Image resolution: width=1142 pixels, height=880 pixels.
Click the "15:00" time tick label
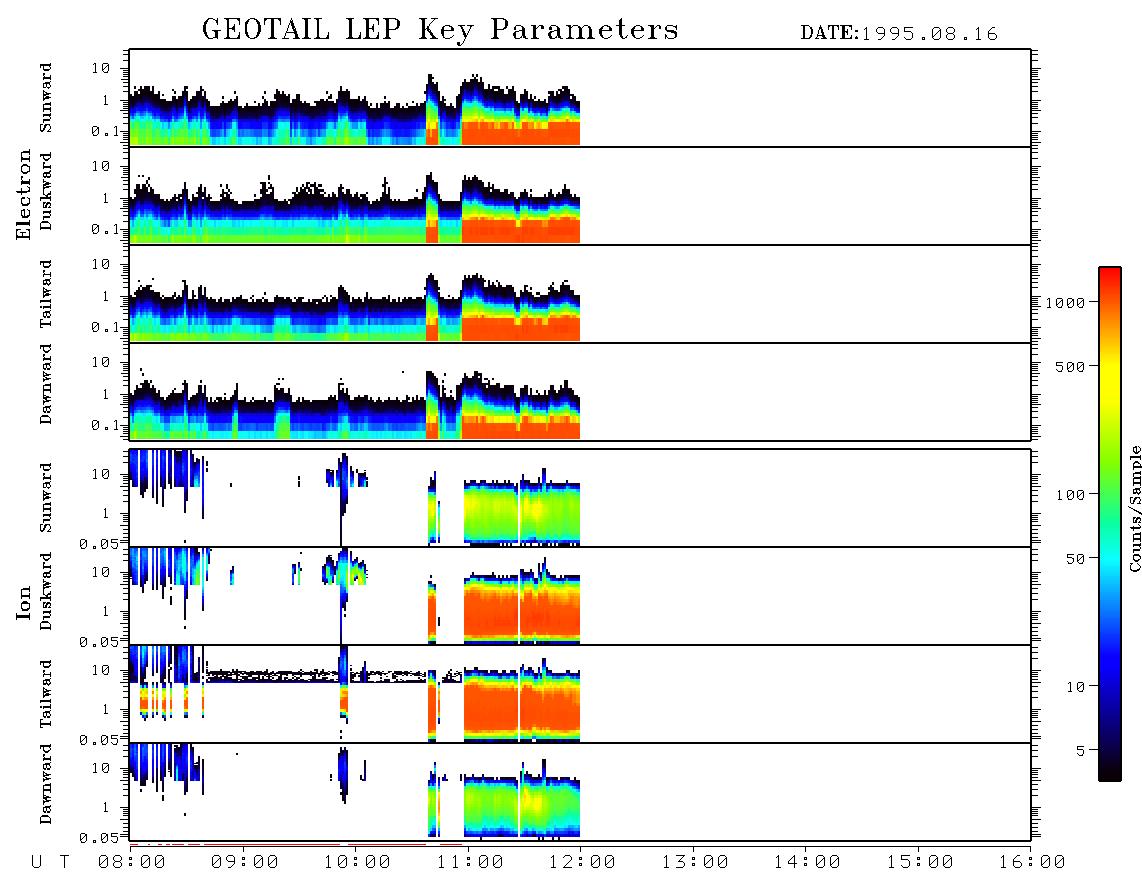(x=920, y=863)
